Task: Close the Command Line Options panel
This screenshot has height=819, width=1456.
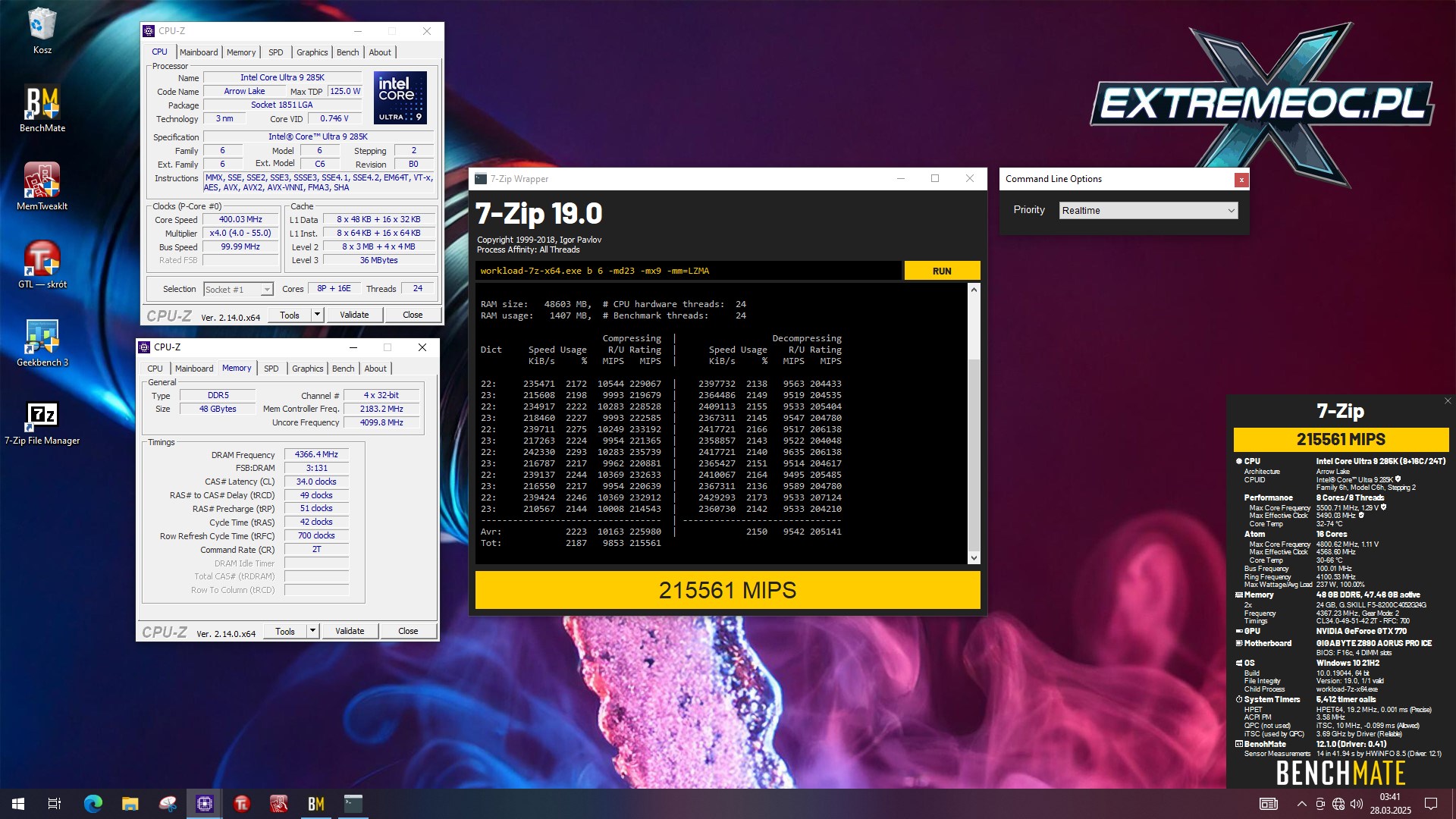Action: pyautogui.click(x=1241, y=180)
